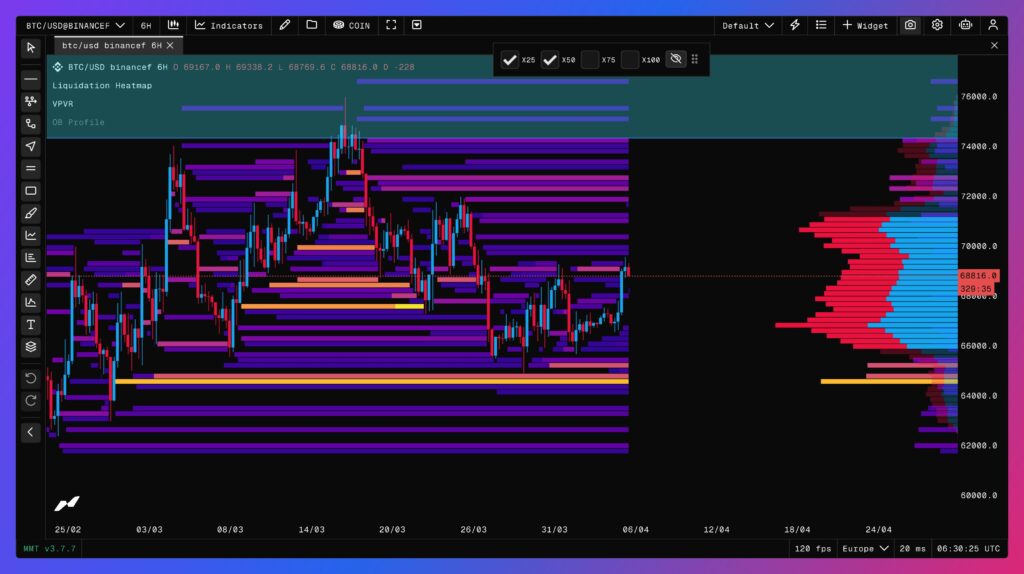
Task: Open the Indicators menu
Action: pyautogui.click(x=229, y=25)
